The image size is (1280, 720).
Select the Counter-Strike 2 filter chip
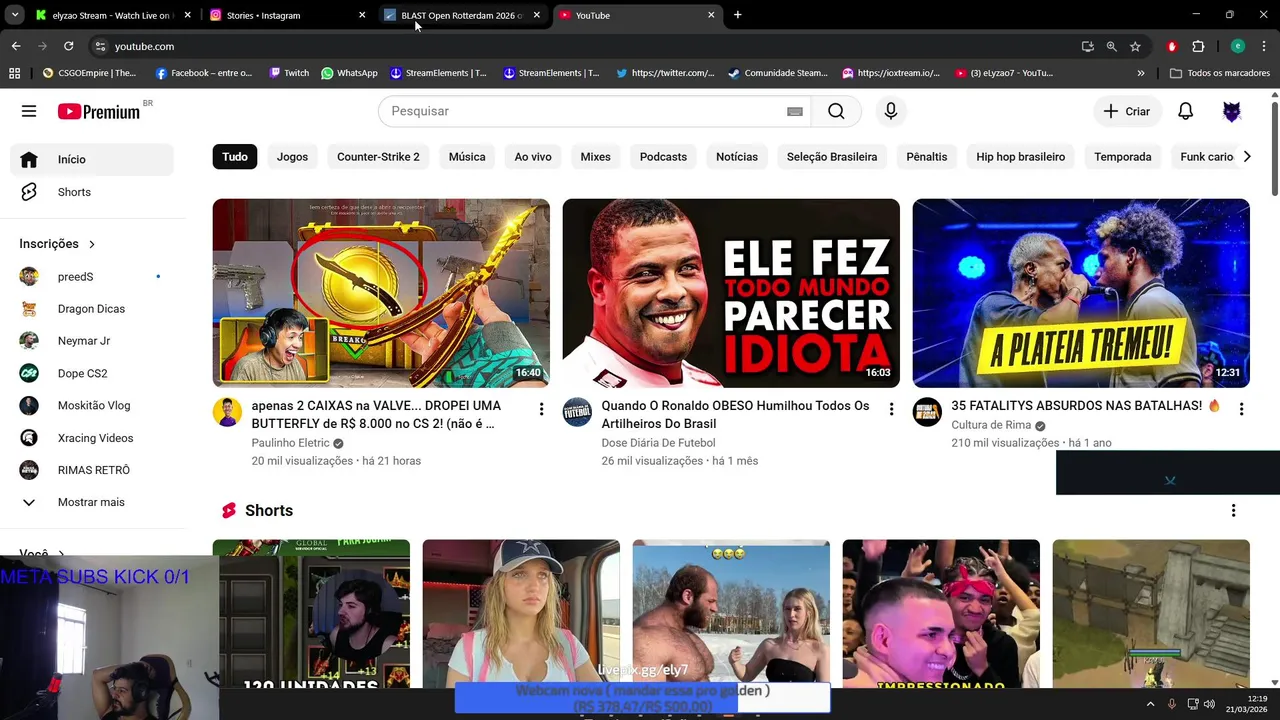click(x=378, y=157)
